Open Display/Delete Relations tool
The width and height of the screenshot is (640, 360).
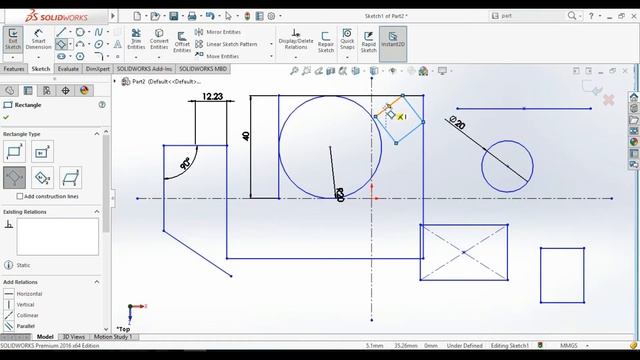[x=296, y=40]
